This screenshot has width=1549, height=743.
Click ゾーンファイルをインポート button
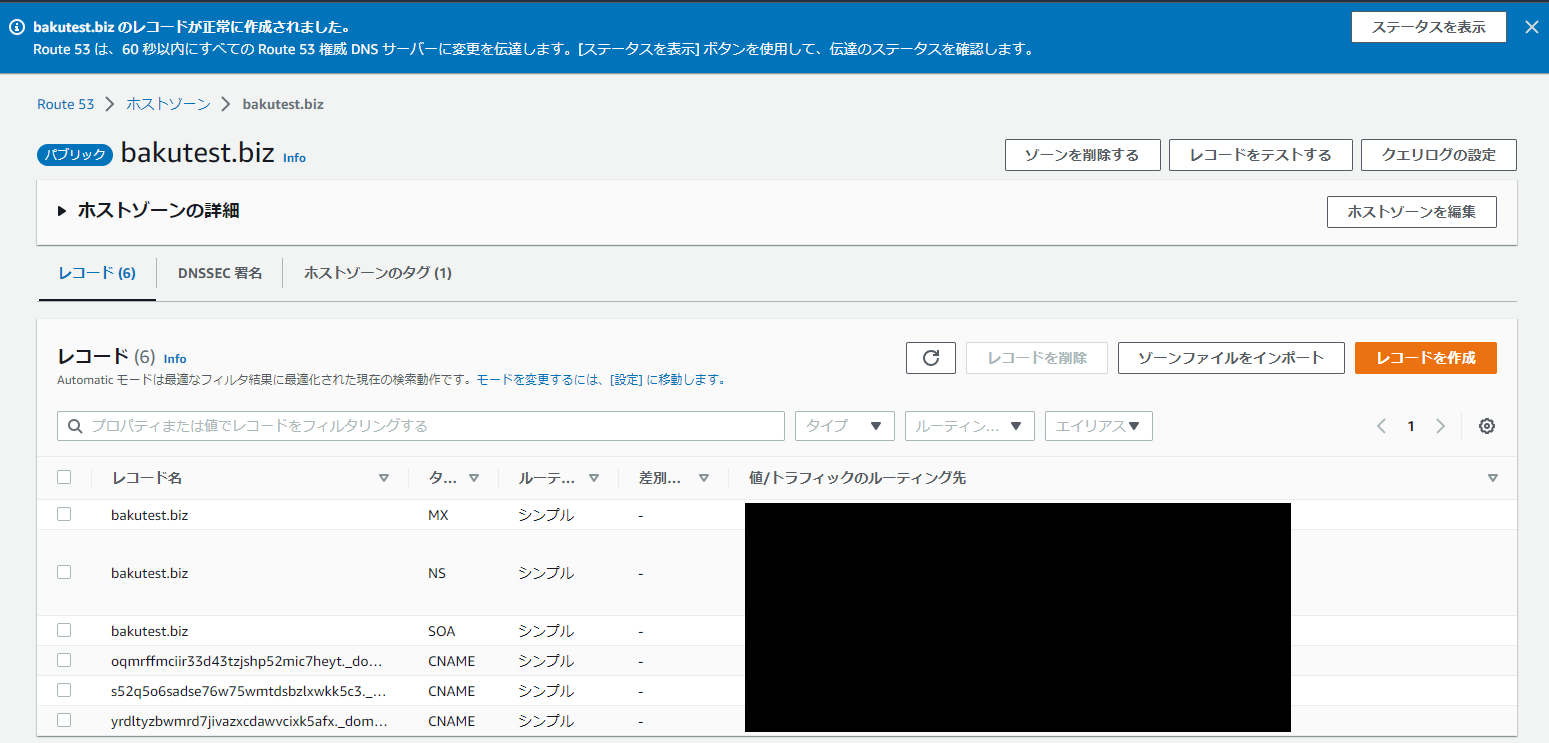click(1231, 358)
